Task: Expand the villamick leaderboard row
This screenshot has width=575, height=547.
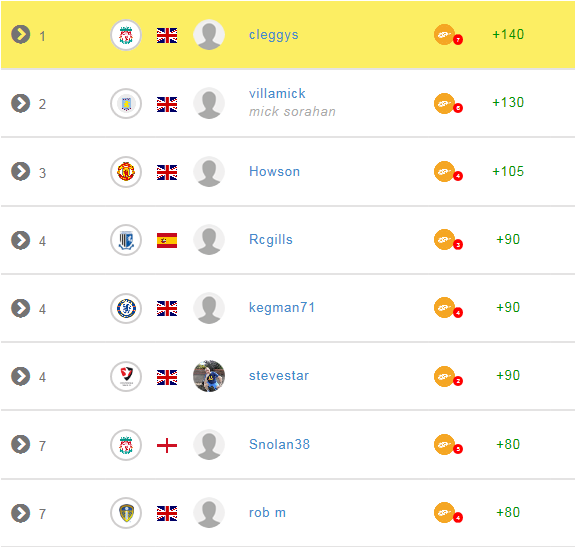Action: 21,103
